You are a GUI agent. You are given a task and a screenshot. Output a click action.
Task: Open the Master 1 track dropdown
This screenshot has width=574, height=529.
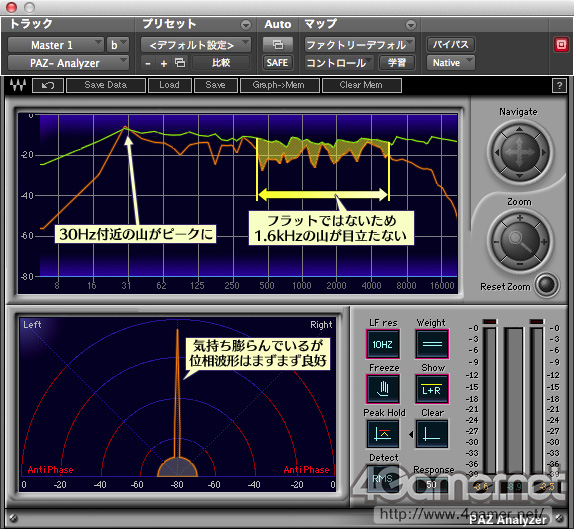56,45
